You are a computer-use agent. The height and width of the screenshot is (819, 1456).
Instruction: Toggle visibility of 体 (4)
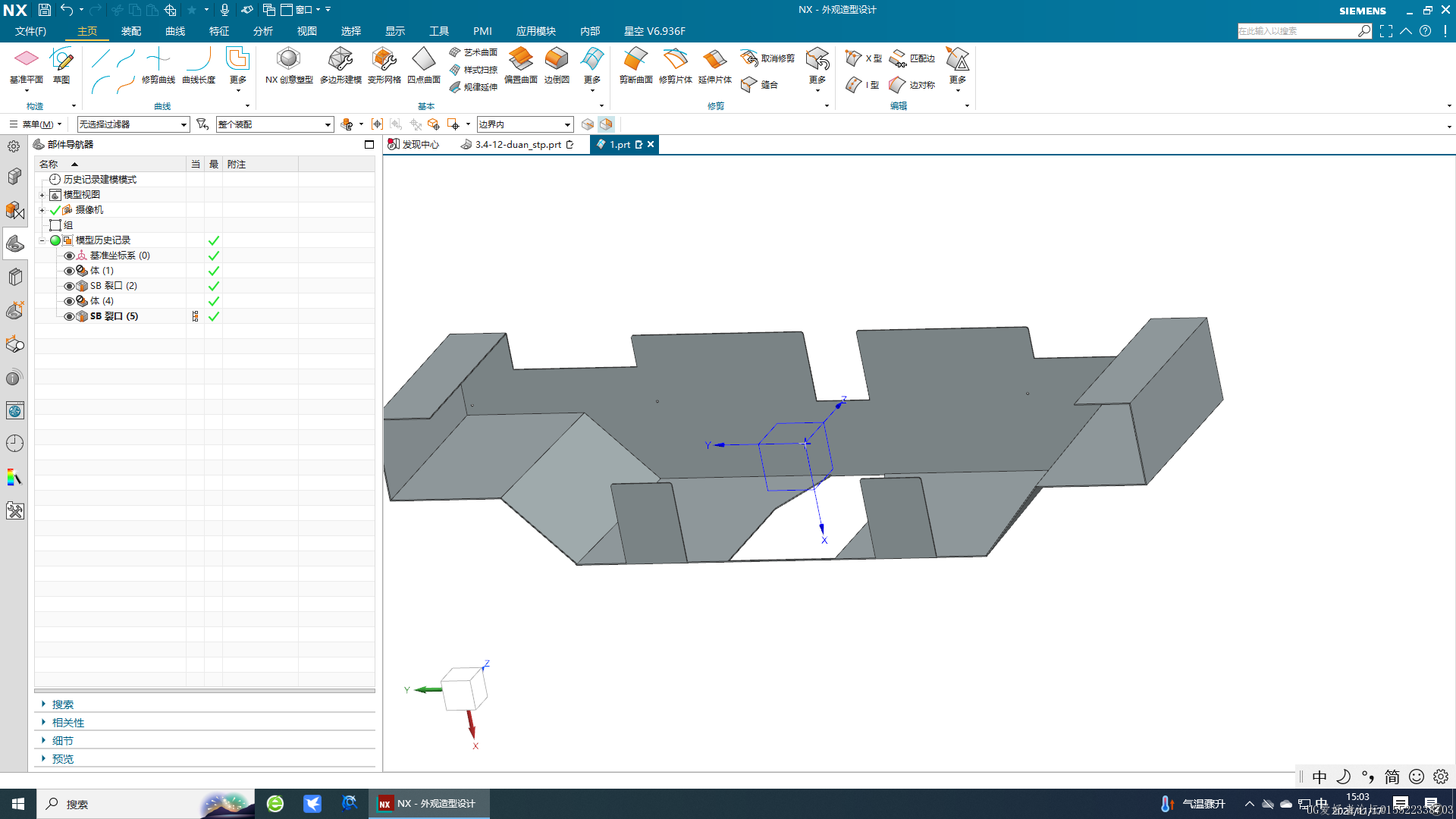pyautogui.click(x=69, y=301)
